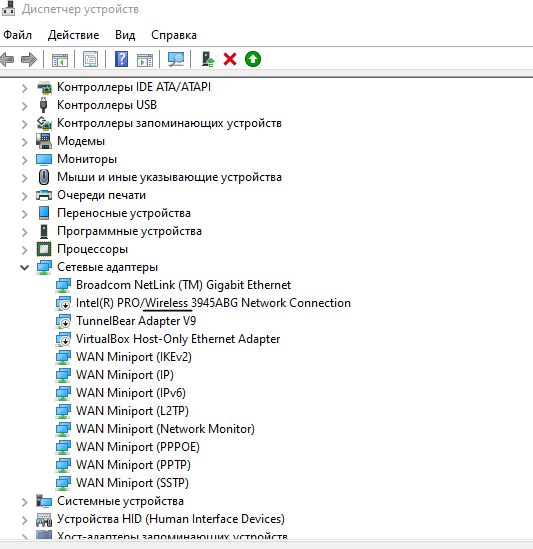Expand Контроллеры IDE ATA/ATAPI node
533x549 pixels.
25,88
